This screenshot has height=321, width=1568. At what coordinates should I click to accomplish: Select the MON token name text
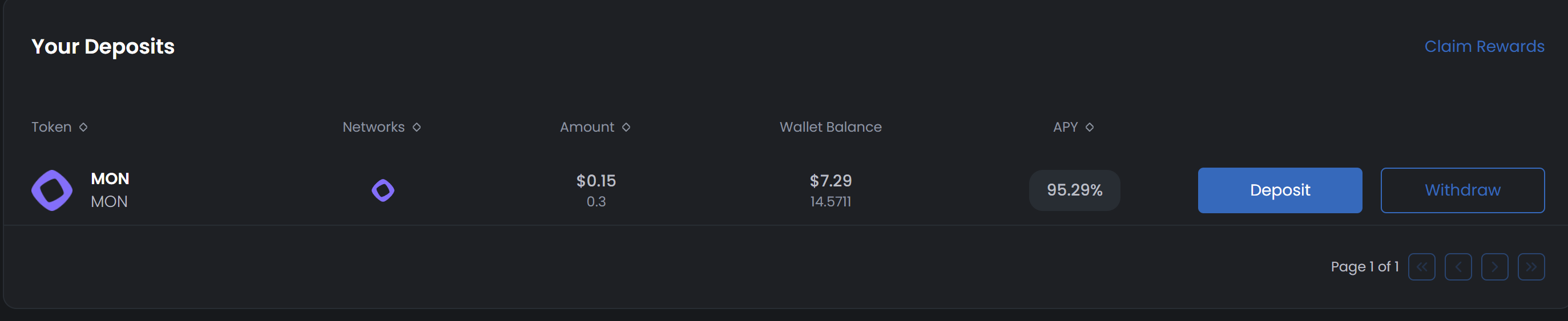click(x=110, y=178)
